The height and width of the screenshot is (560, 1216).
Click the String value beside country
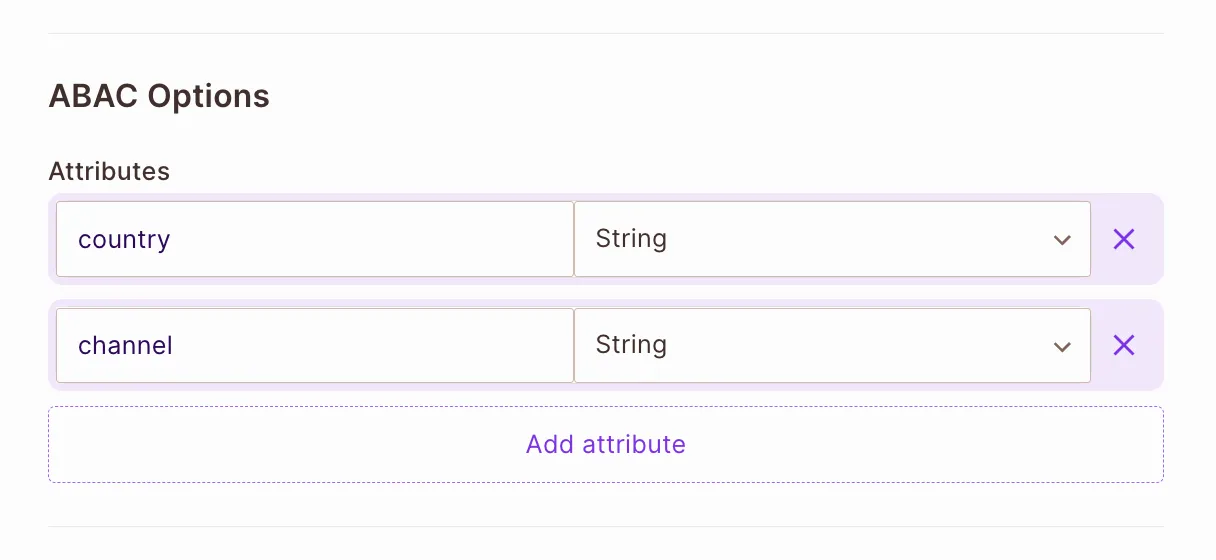pos(631,239)
